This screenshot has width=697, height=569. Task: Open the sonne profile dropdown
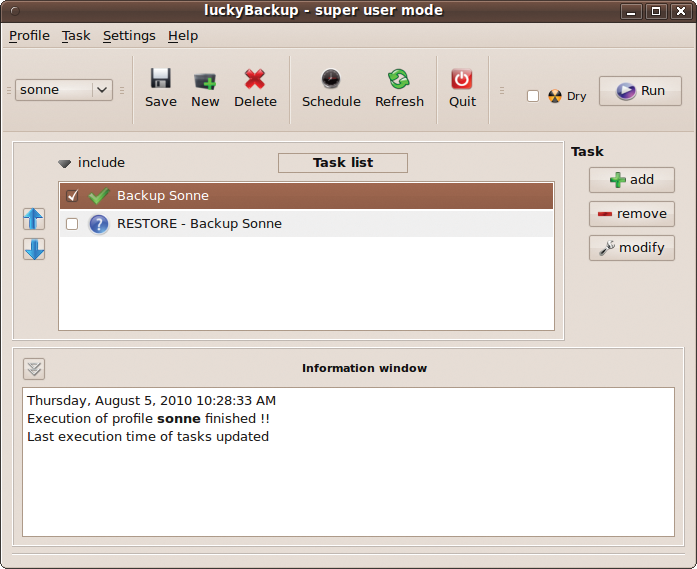(64, 90)
